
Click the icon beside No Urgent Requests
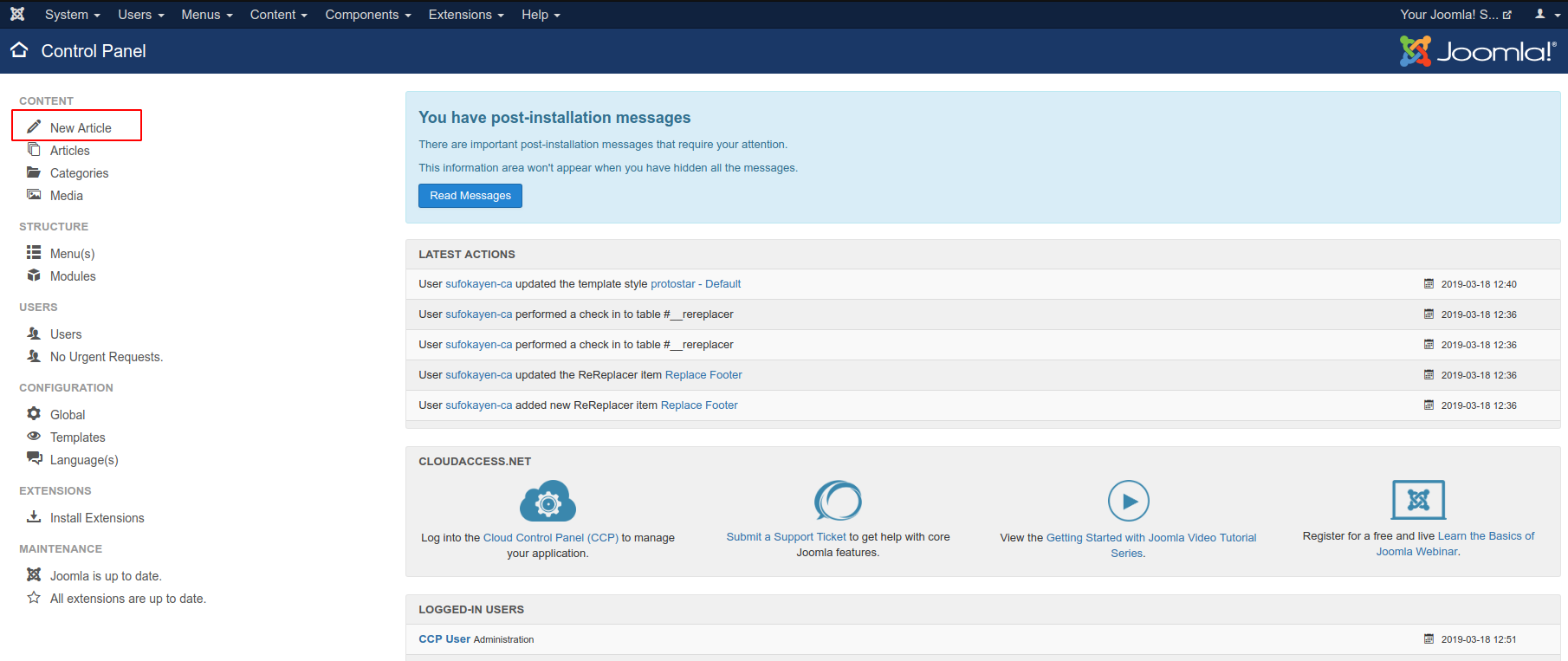tap(34, 355)
